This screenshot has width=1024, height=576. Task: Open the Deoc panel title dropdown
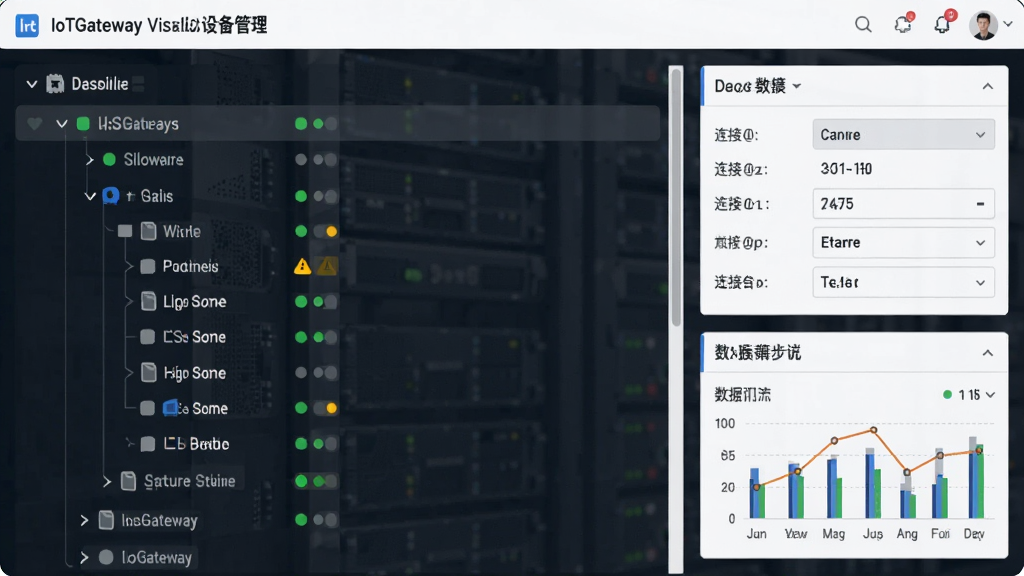point(797,86)
